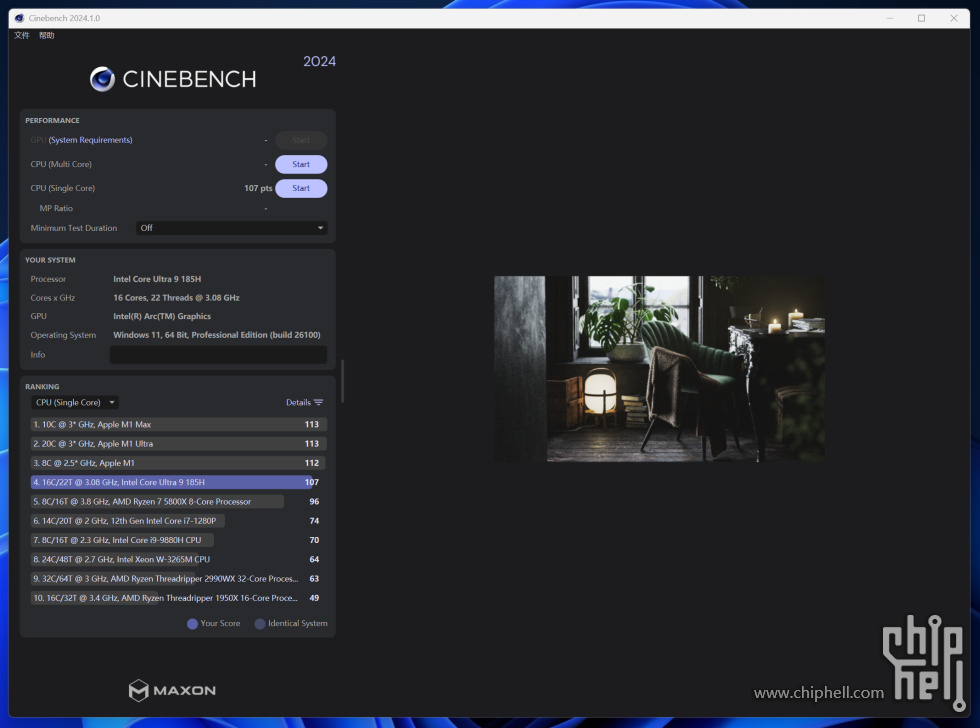Viewport: 980px width, 728px height.
Task: Click the "YOUR SYSTEM" section heading
Action: [x=50, y=260]
